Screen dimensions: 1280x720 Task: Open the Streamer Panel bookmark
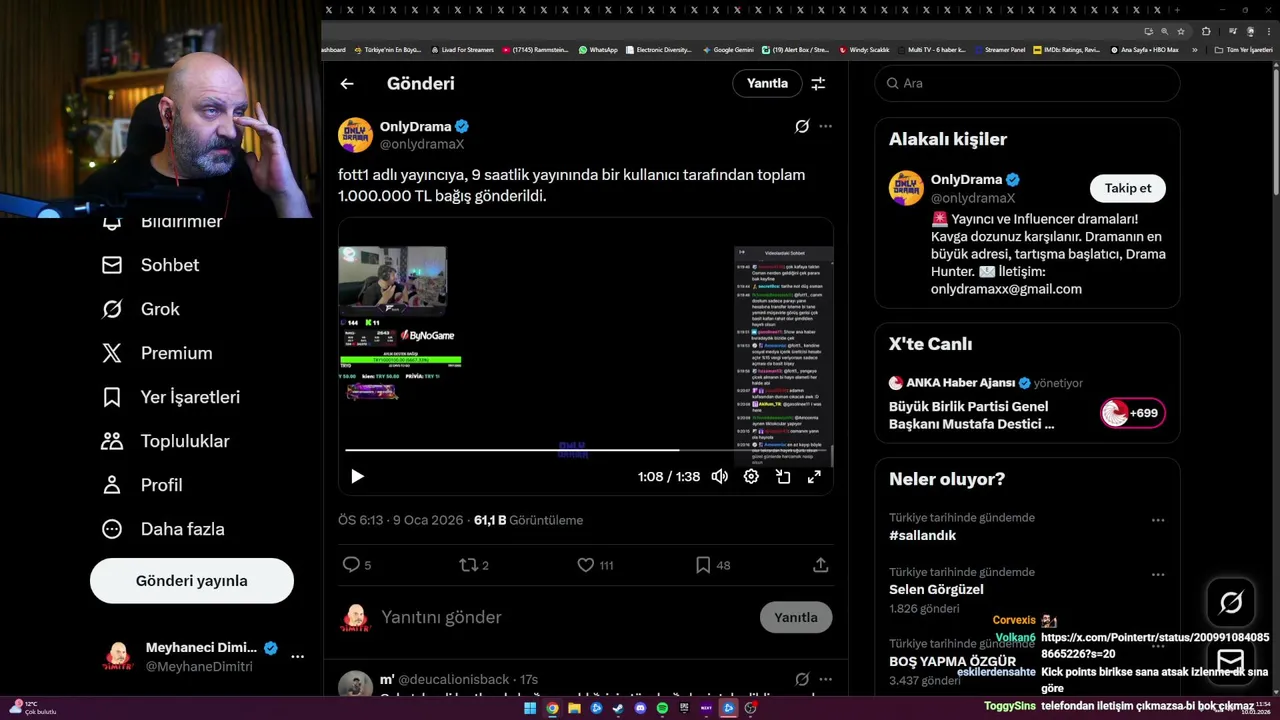pyautogui.click(x=998, y=49)
